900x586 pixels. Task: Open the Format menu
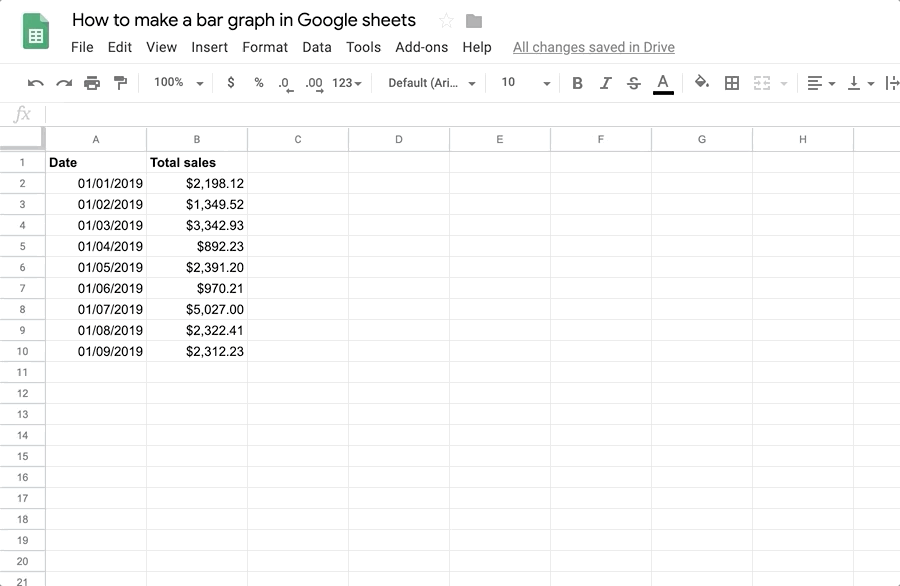tap(265, 47)
